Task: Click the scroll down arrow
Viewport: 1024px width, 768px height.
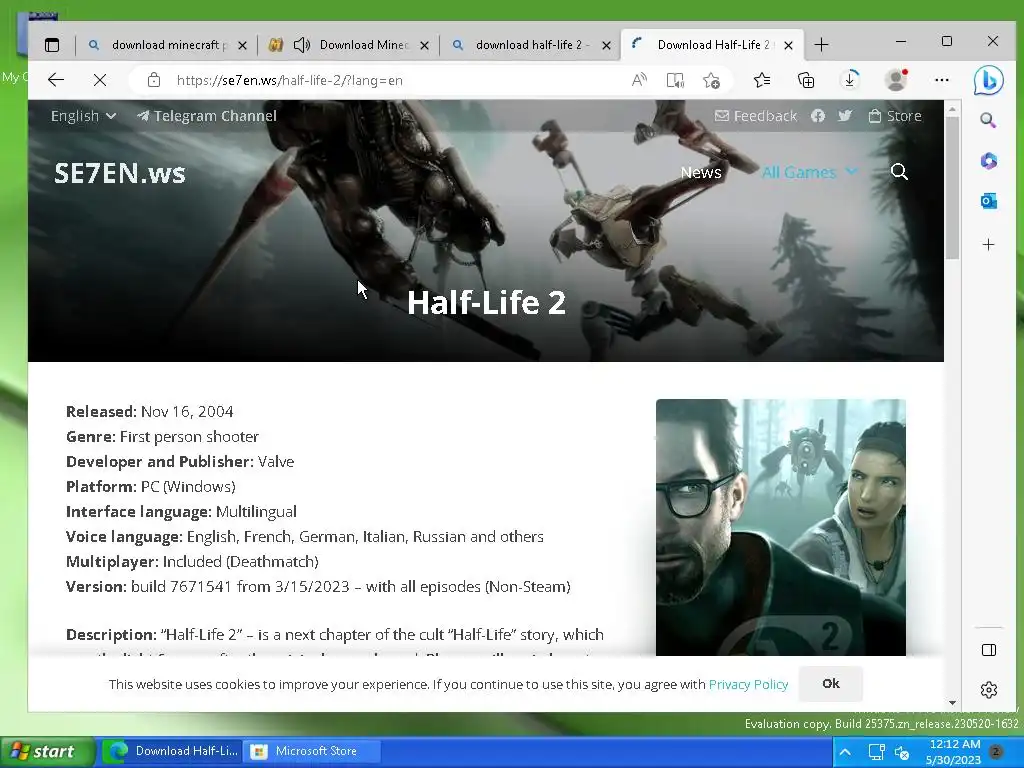Action: [952, 703]
